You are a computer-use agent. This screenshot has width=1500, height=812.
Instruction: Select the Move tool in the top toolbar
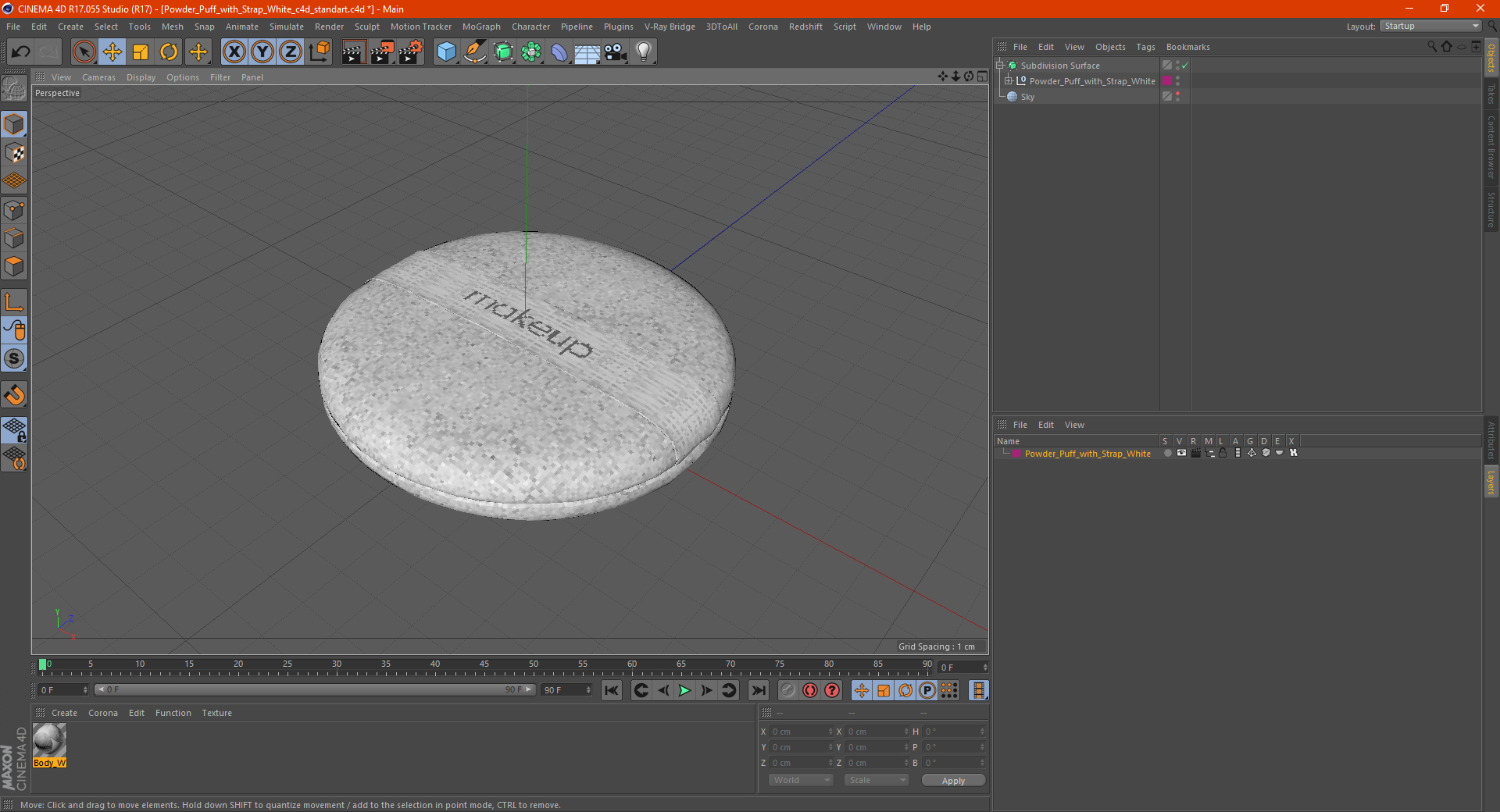coord(112,52)
